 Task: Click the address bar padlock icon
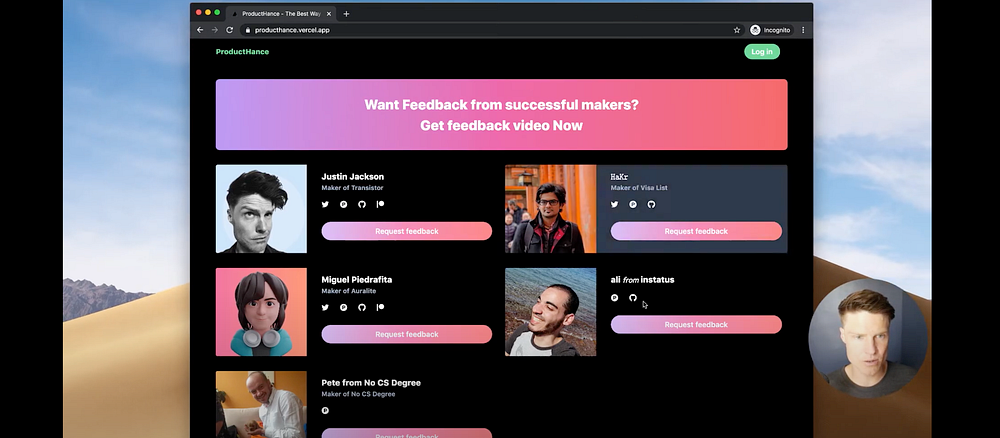pyautogui.click(x=247, y=30)
